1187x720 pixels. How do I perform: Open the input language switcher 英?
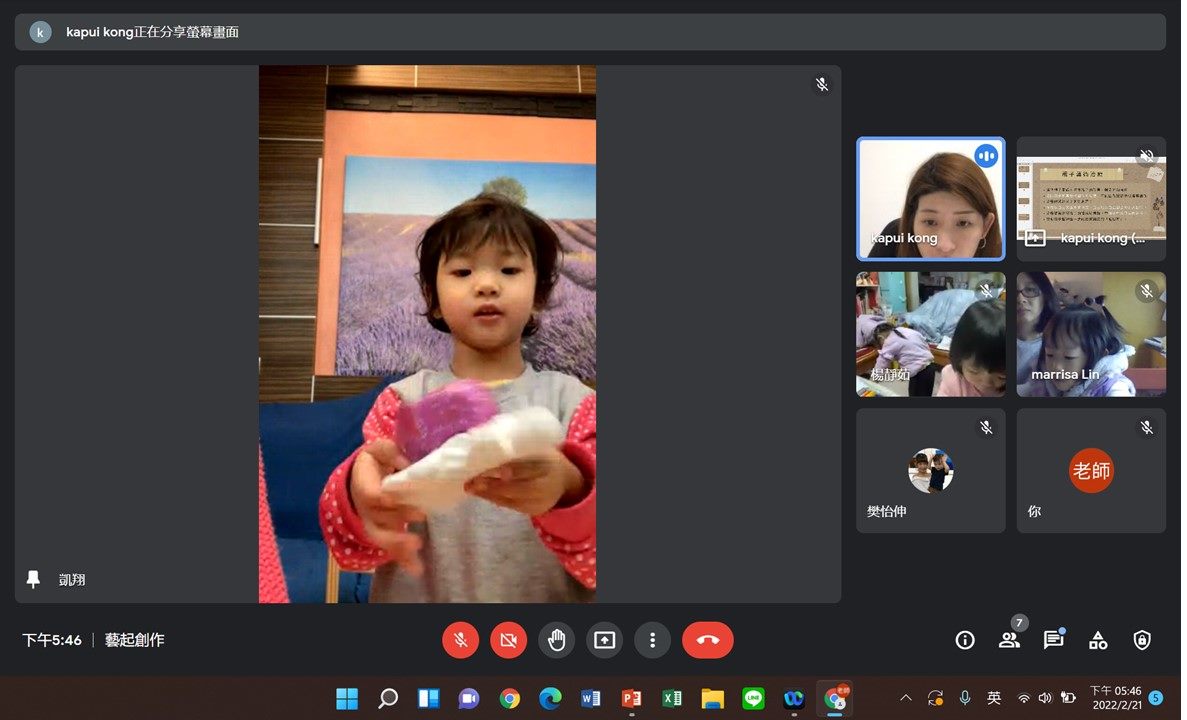click(994, 698)
